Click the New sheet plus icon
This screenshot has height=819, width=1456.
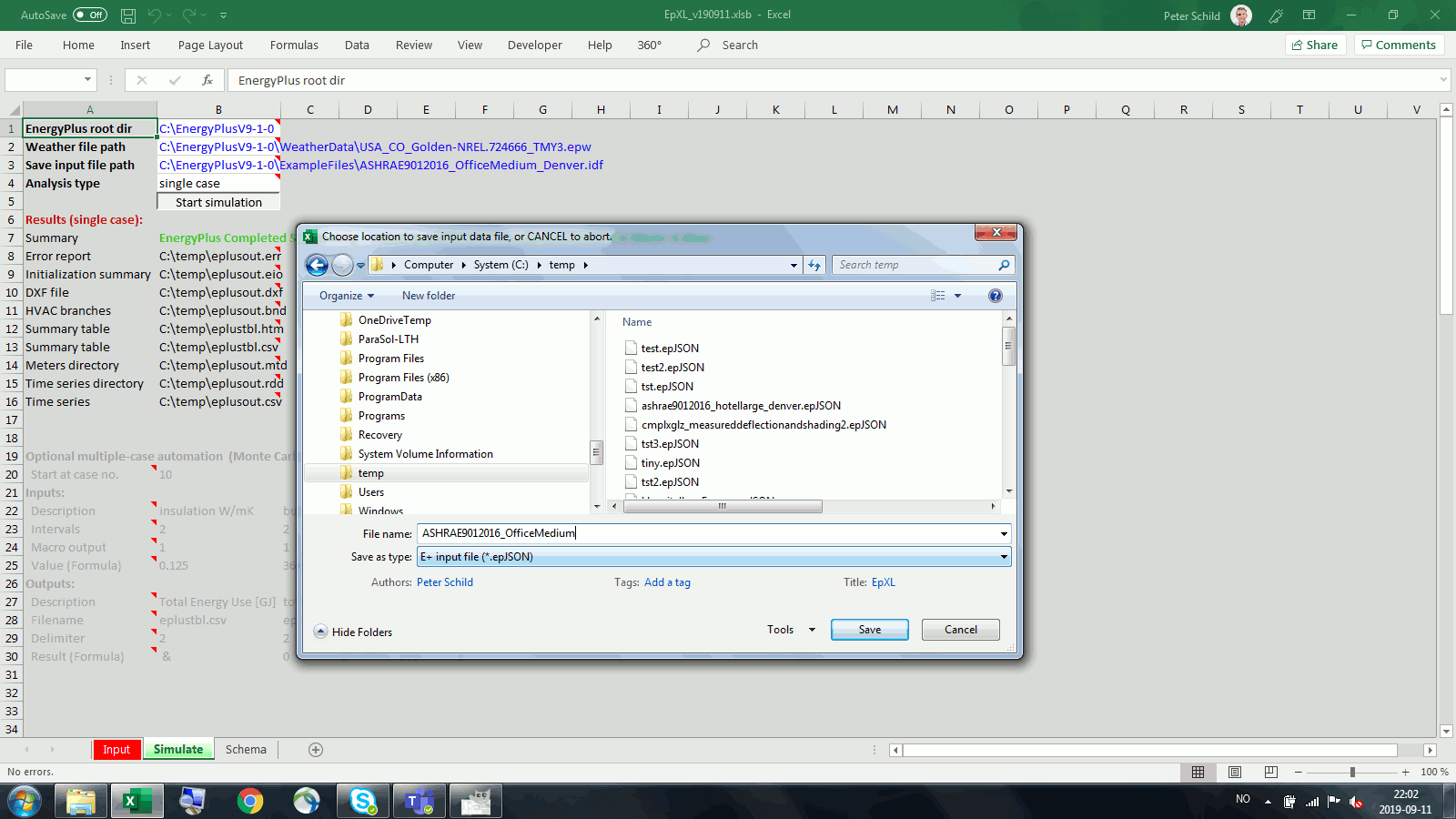316,750
